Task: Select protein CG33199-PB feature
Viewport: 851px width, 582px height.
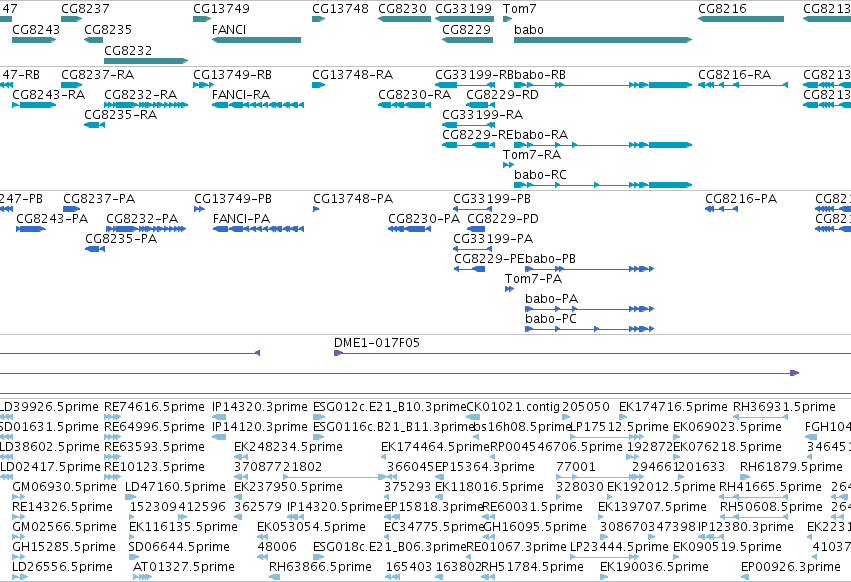Action: click(472, 209)
